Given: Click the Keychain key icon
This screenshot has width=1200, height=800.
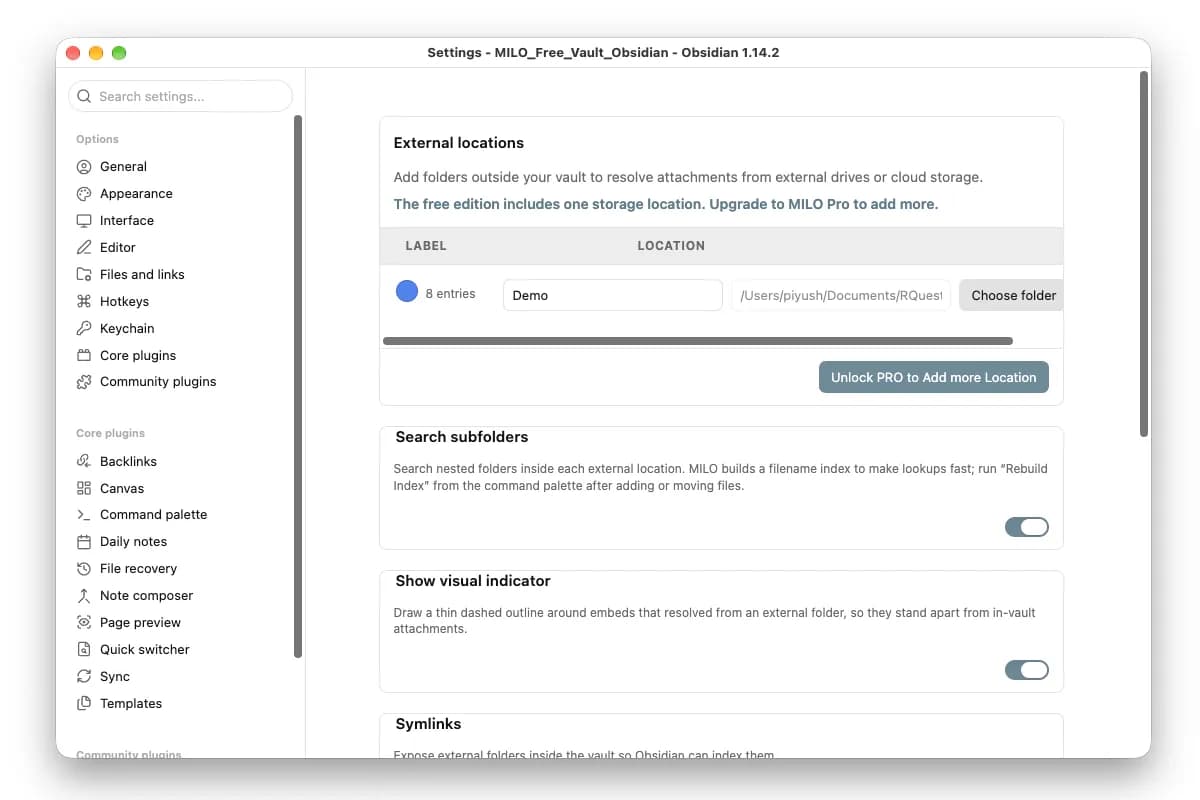Looking at the screenshot, I should pos(84,329).
